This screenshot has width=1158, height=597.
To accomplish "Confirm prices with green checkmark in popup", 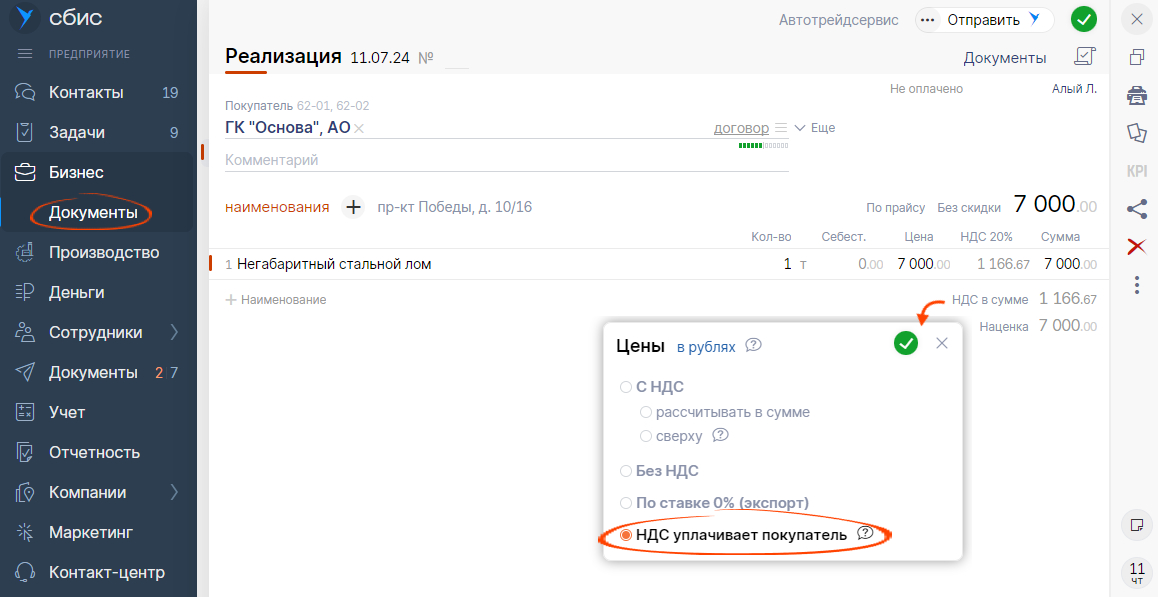I will [x=905, y=344].
